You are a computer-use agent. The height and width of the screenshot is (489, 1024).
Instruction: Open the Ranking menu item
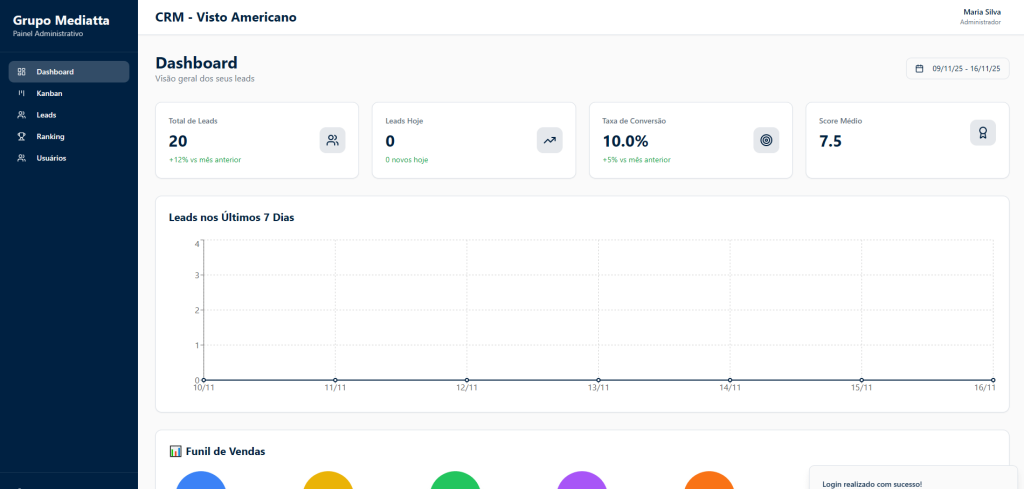coord(51,136)
